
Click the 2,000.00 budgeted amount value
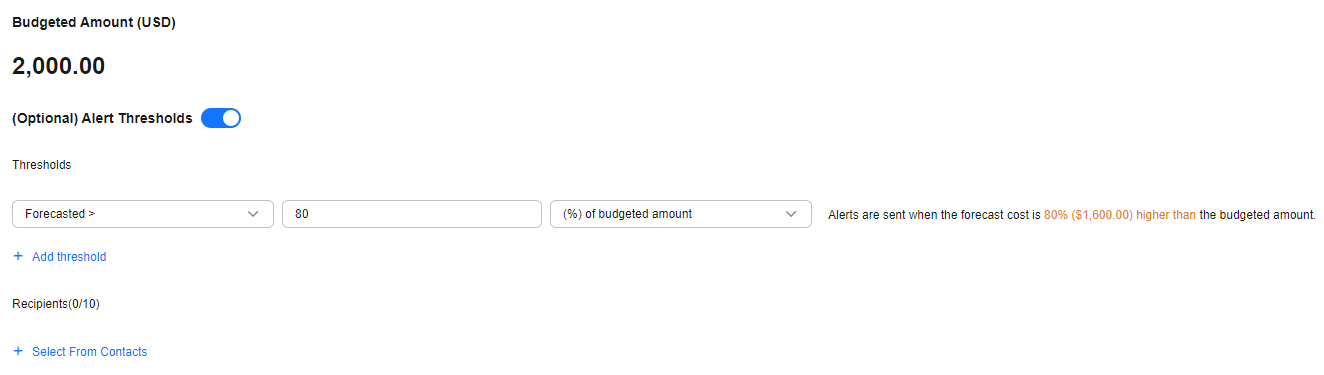coord(59,67)
